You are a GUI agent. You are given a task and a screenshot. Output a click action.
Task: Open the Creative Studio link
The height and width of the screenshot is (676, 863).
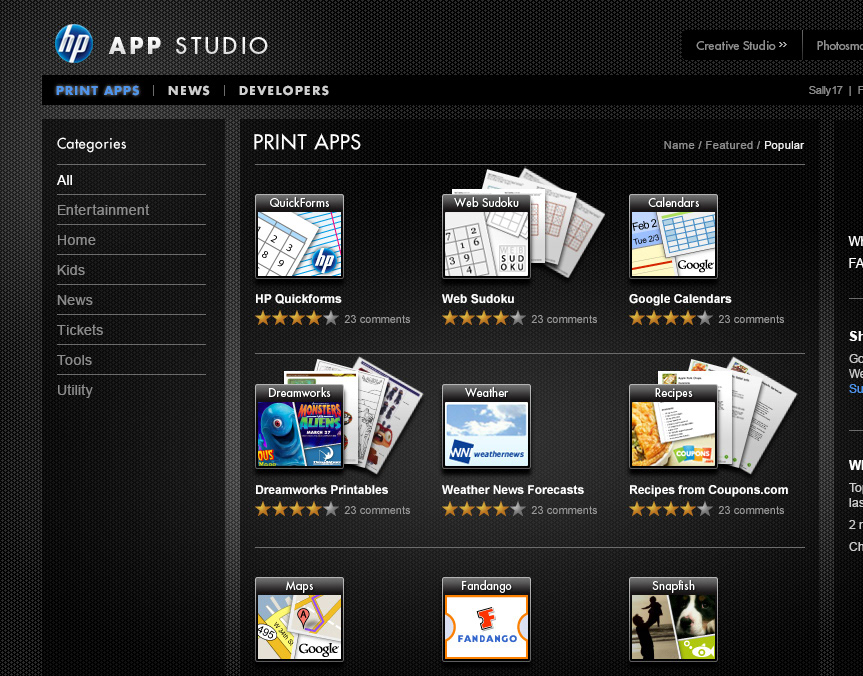click(x=741, y=46)
